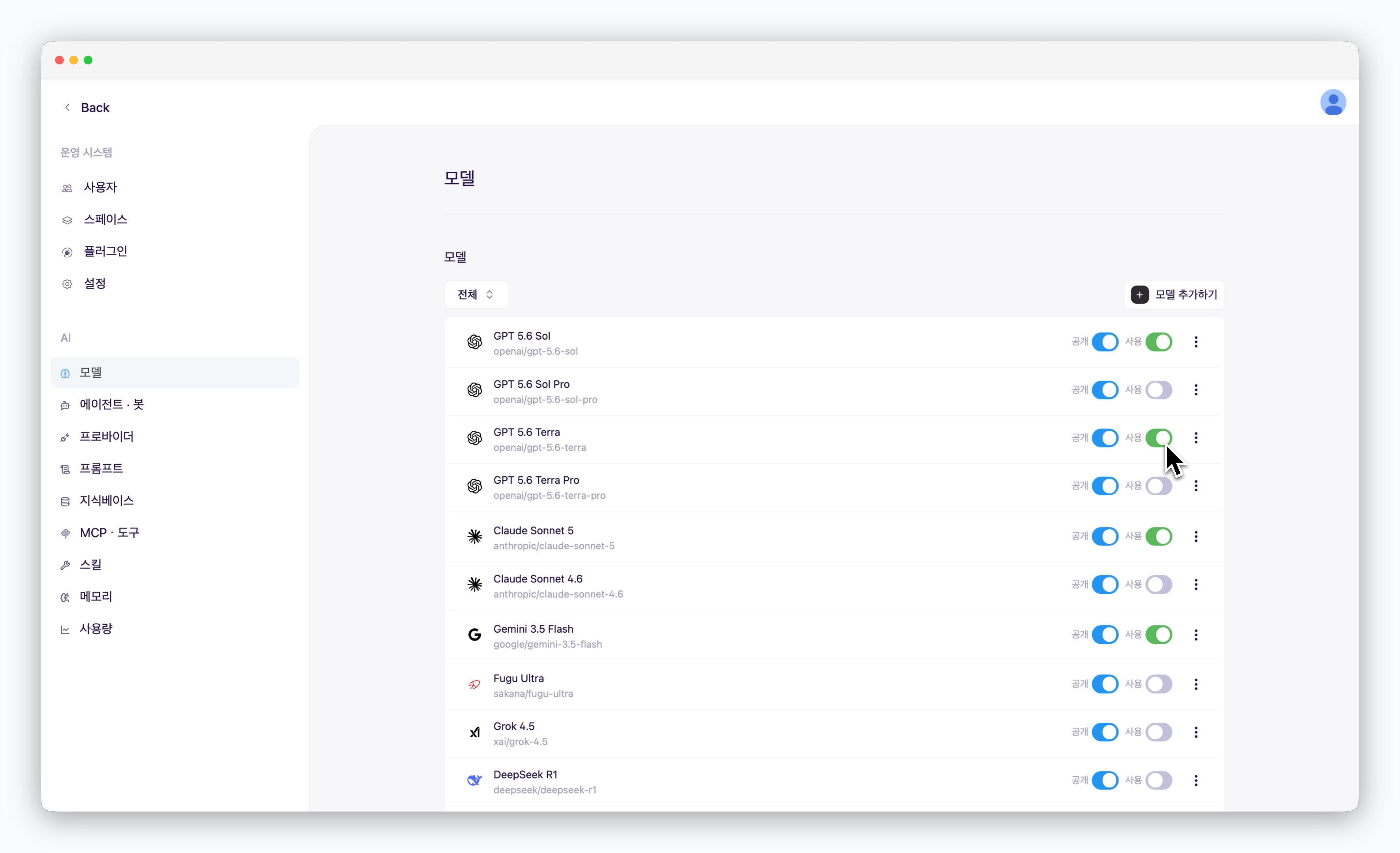Click the openai/gpt-5.6-sol identifier text

click(535, 352)
